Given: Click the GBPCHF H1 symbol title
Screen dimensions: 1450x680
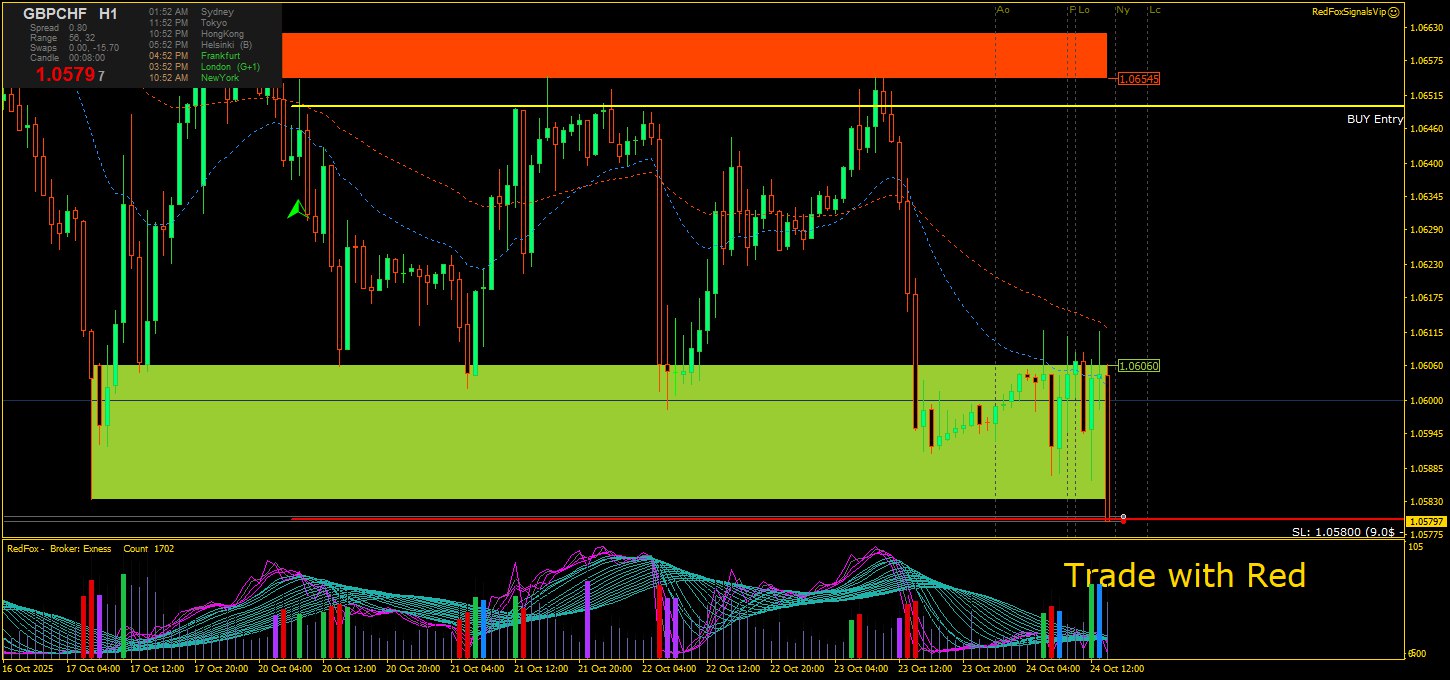Looking at the screenshot, I should pyautogui.click(x=70, y=14).
